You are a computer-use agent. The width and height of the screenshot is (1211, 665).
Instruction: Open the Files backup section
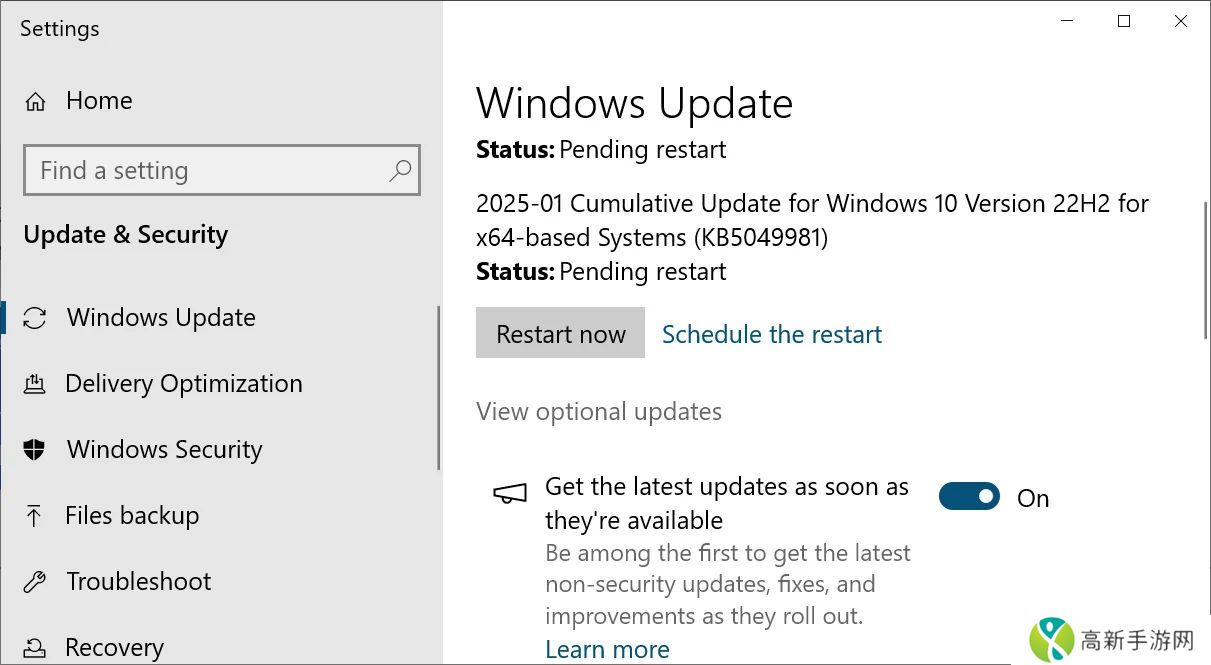pyautogui.click(x=132, y=516)
